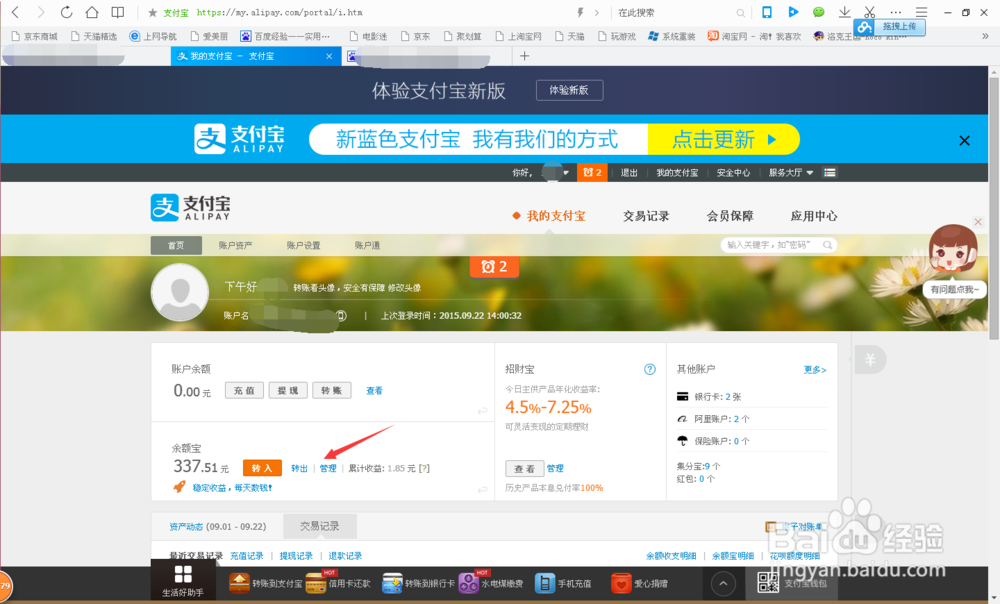Switch to the 账户资产 sub-tab
This screenshot has height=604, width=1000.
(x=235, y=245)
